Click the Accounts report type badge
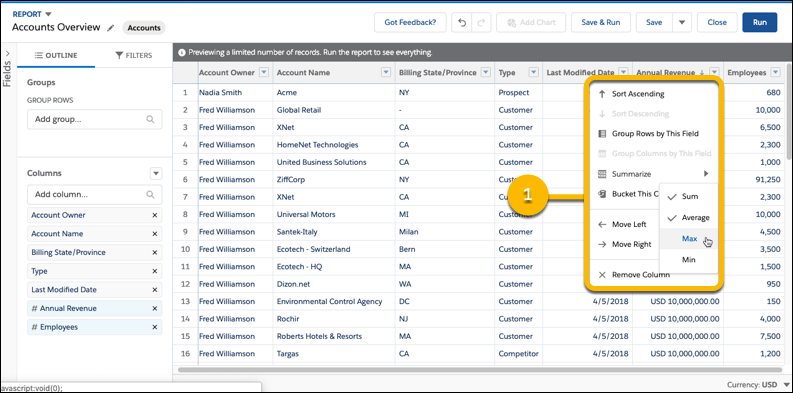This screenshot has height=393, width=793. pos(144,28)
